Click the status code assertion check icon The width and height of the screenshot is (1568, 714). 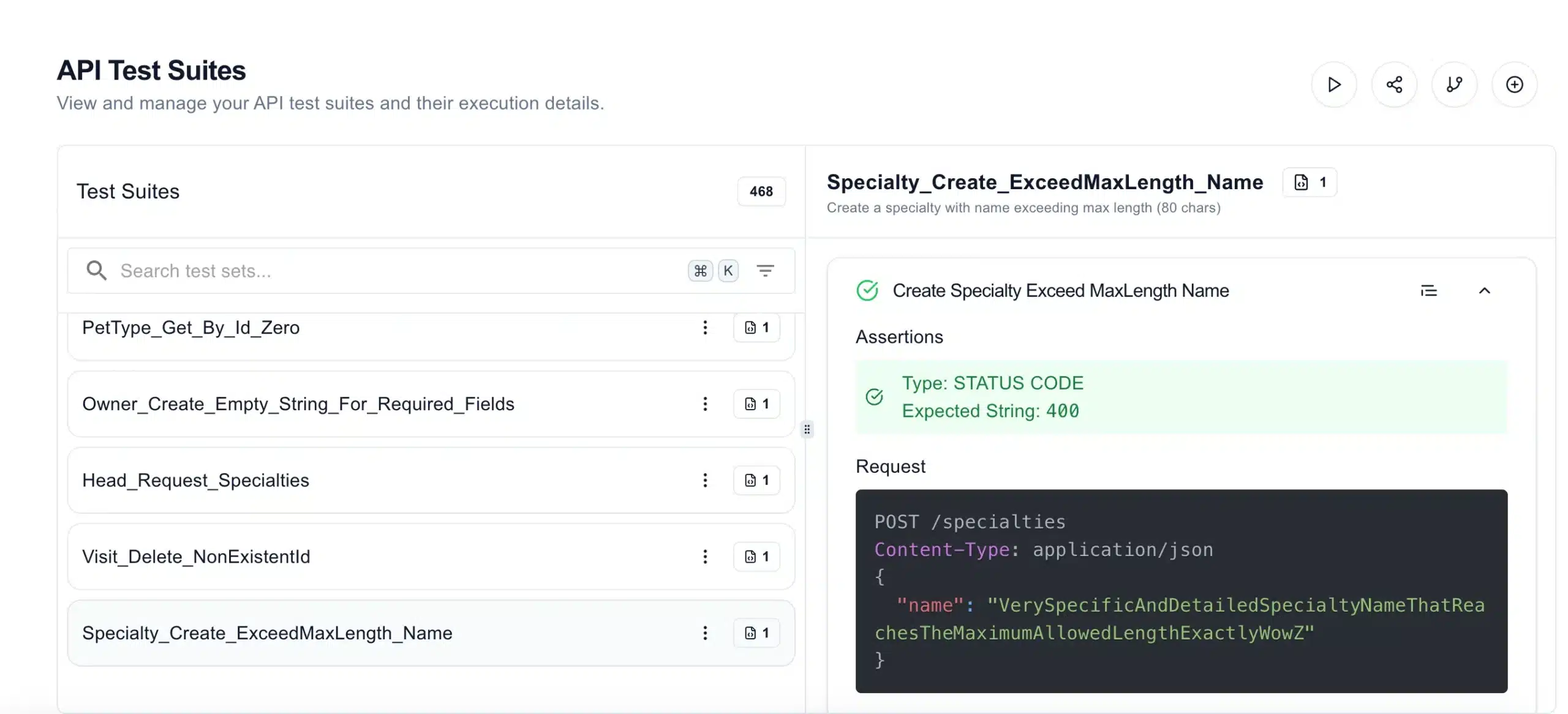[x=874, y=397]
